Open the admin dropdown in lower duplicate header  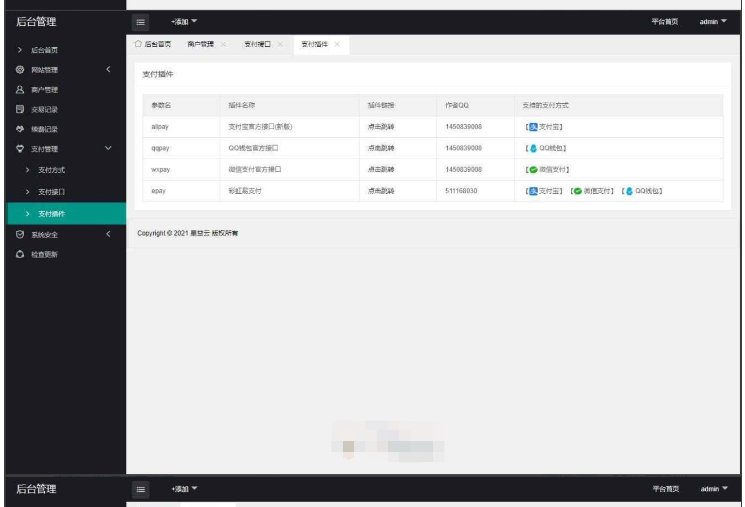(x=714, y=488)
